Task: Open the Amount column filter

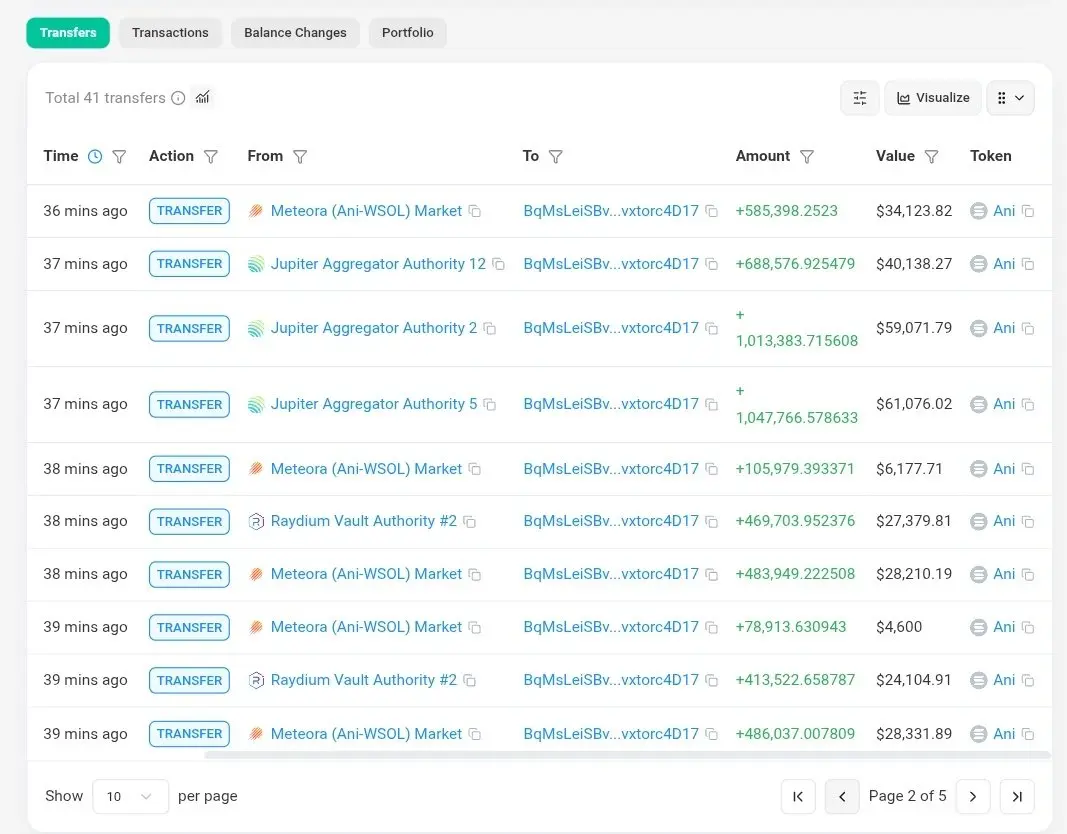Action: coord(807,156)
